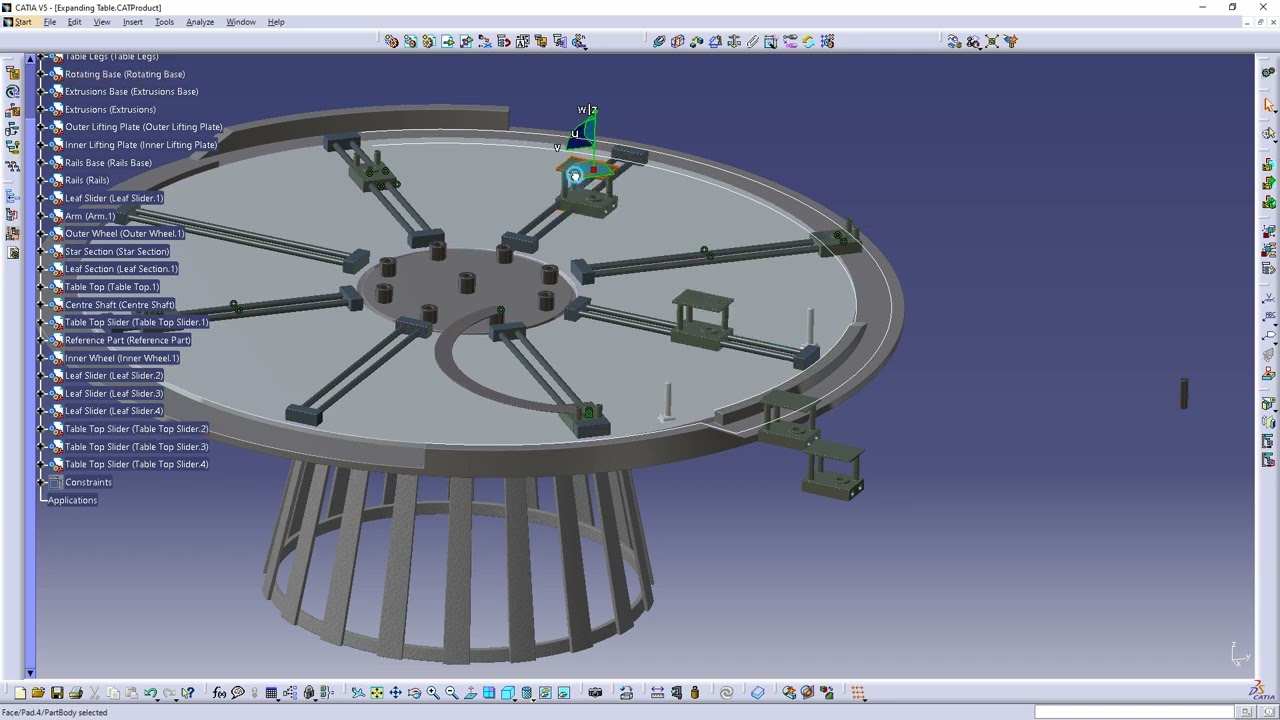Toggle the multi-view layout icon
Image resolution: width=1280 pixels, height=720 pixels.
pos(489,692)
